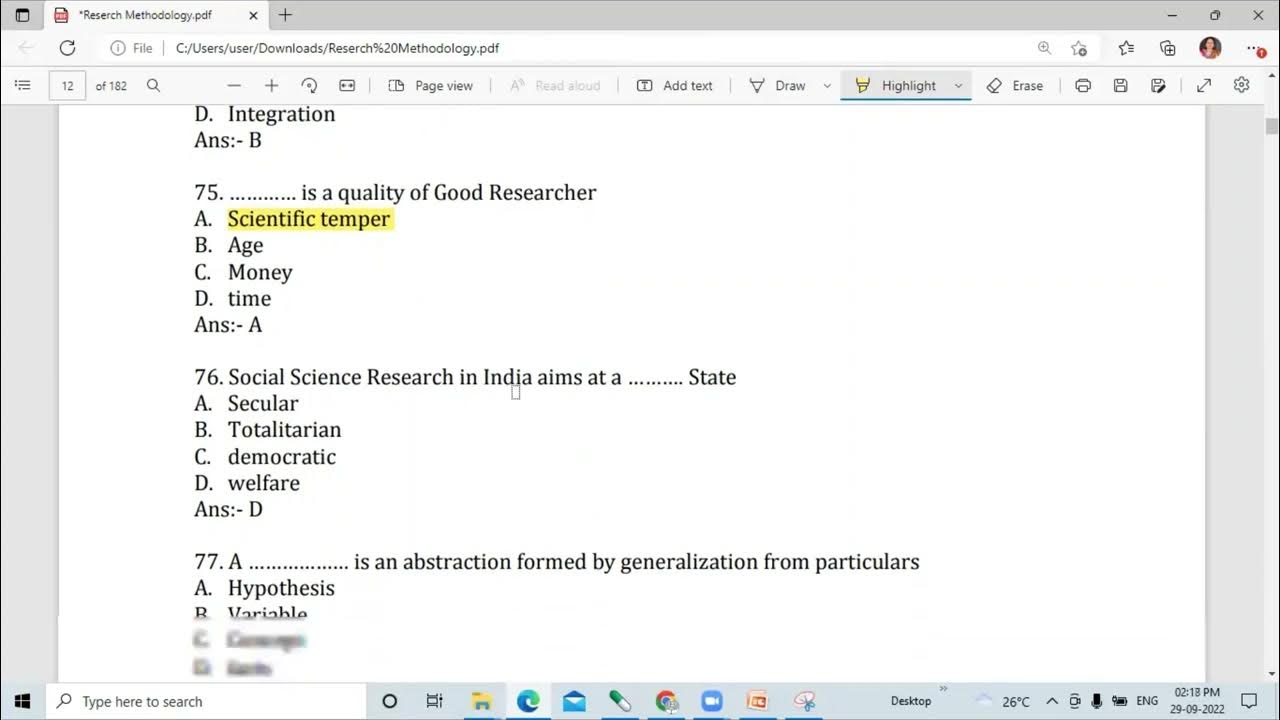Open File Explorer from taskbar
The height and width of the screenshot is (720, 1280).
point(481,701)
